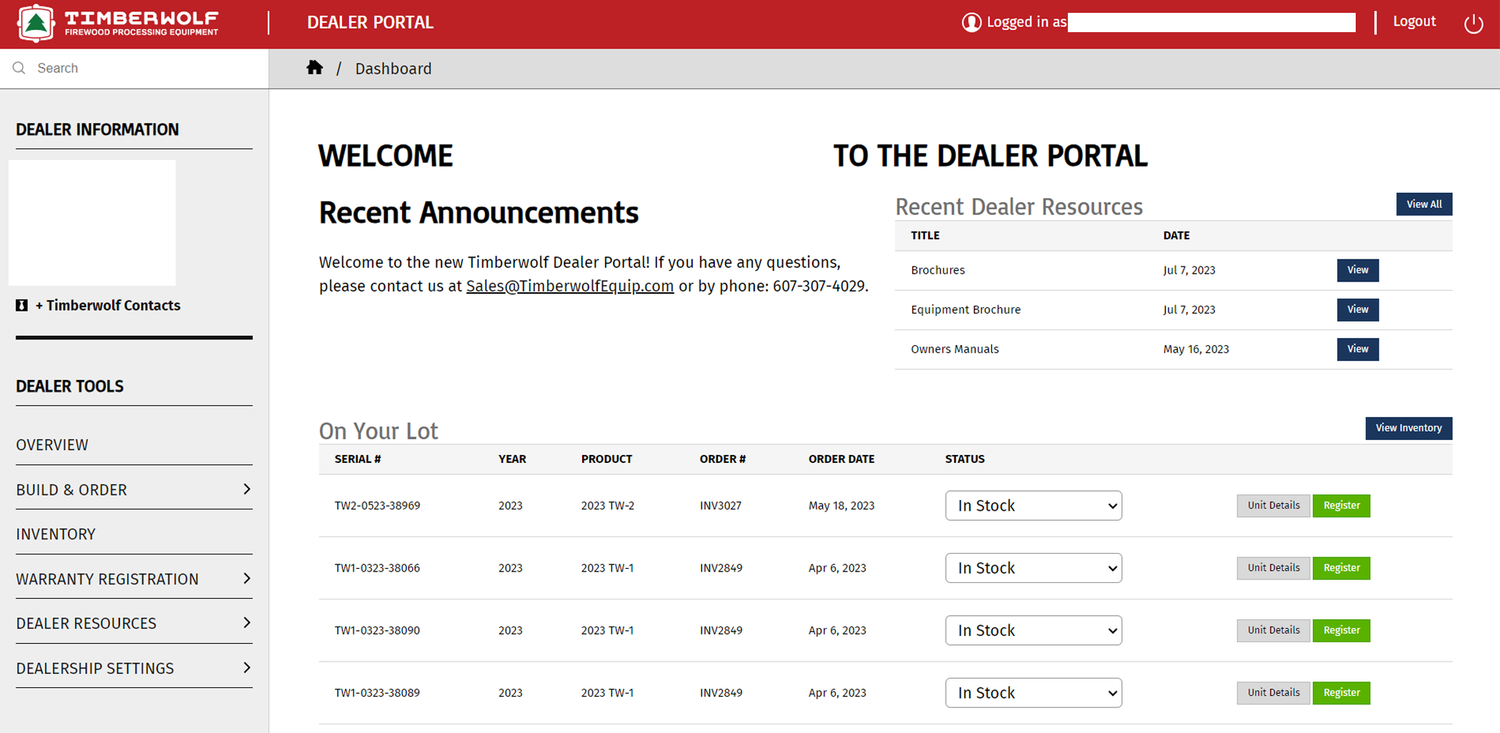
Task: Click View All dealer resources
Action: [1424, 204]
